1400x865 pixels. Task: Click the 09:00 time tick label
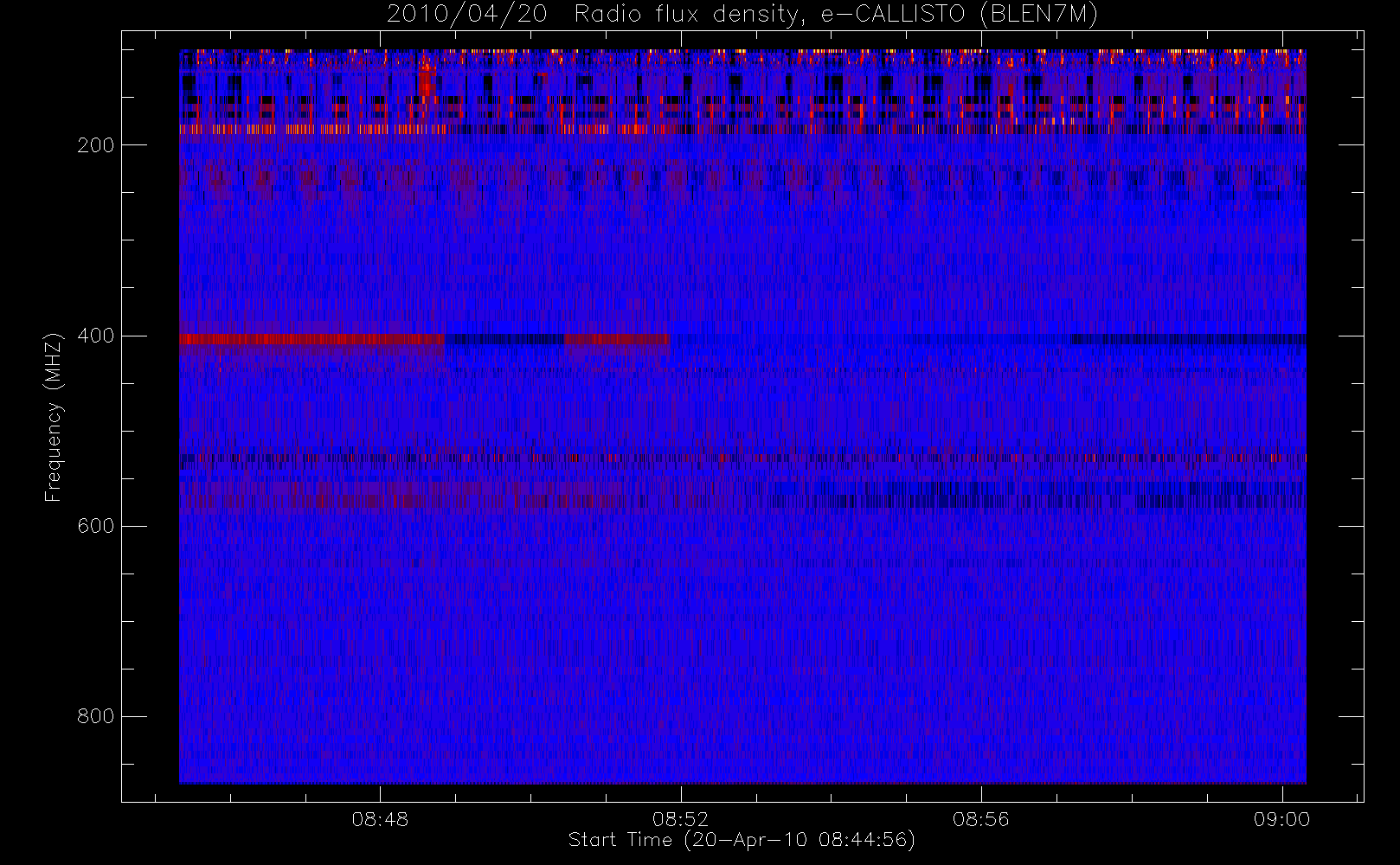[x=1281, y=819]
